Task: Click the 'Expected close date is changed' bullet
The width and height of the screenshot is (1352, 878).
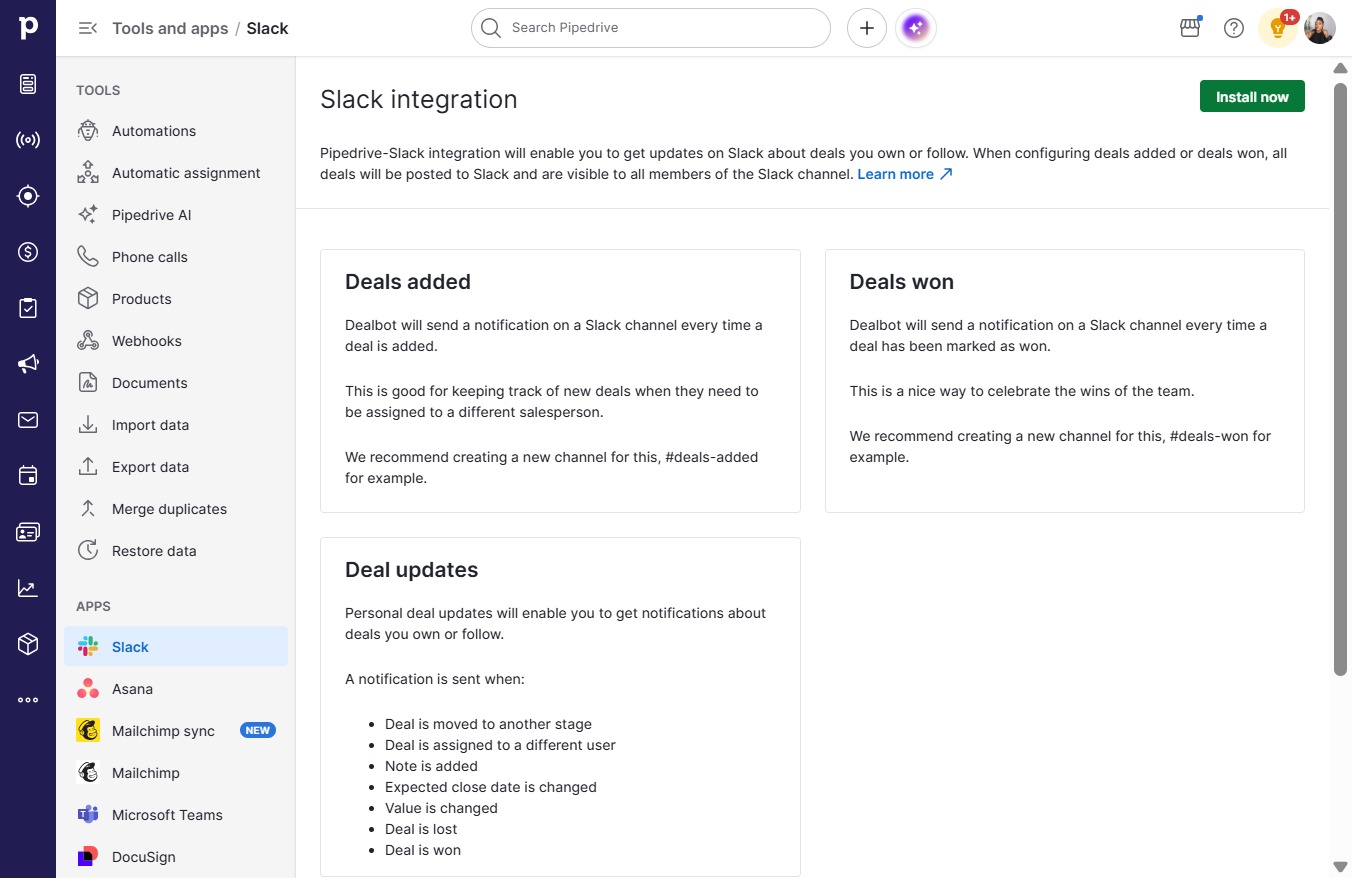Action: 491,787
